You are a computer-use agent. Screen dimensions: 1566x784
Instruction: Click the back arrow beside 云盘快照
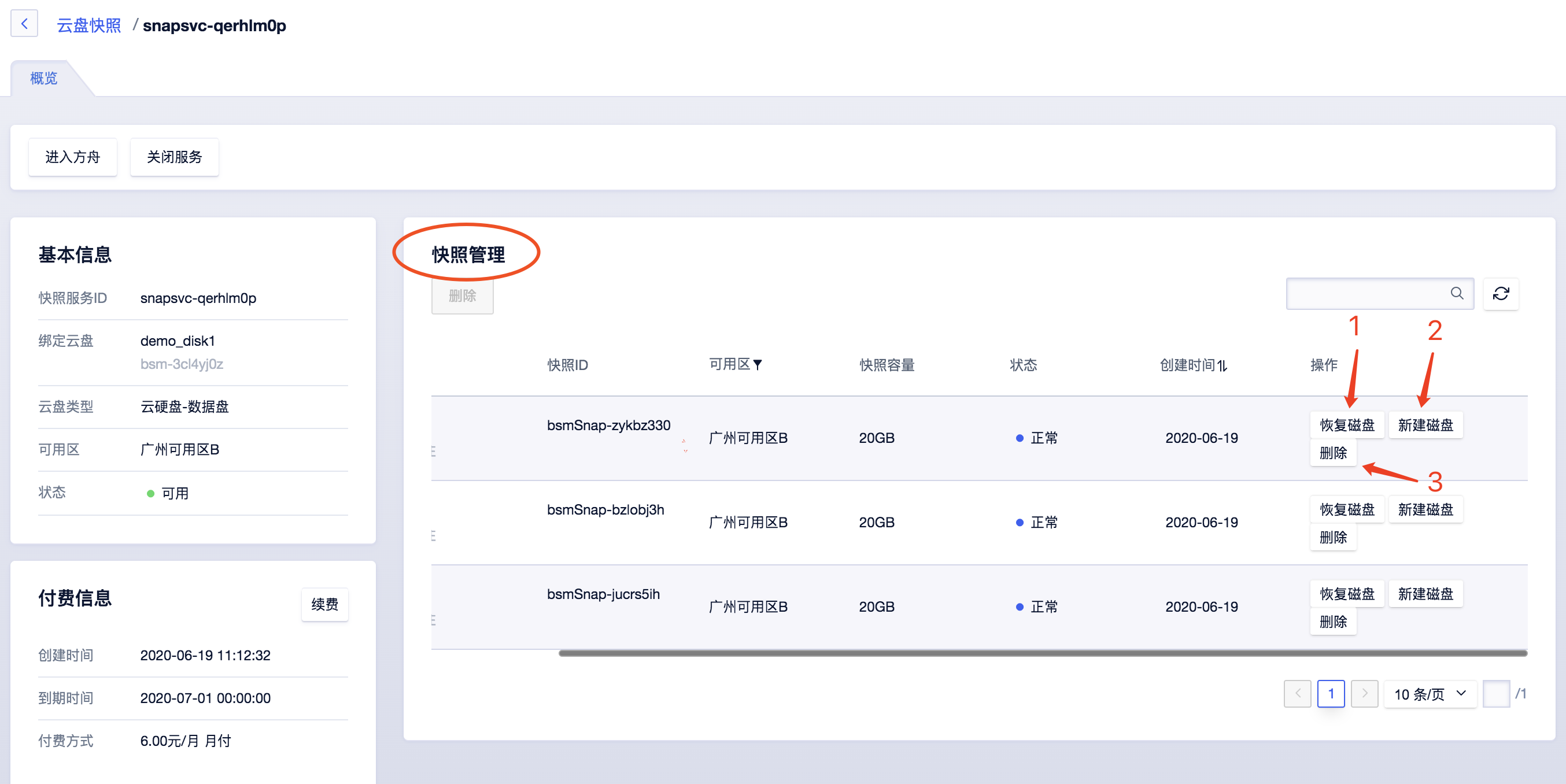24,24
